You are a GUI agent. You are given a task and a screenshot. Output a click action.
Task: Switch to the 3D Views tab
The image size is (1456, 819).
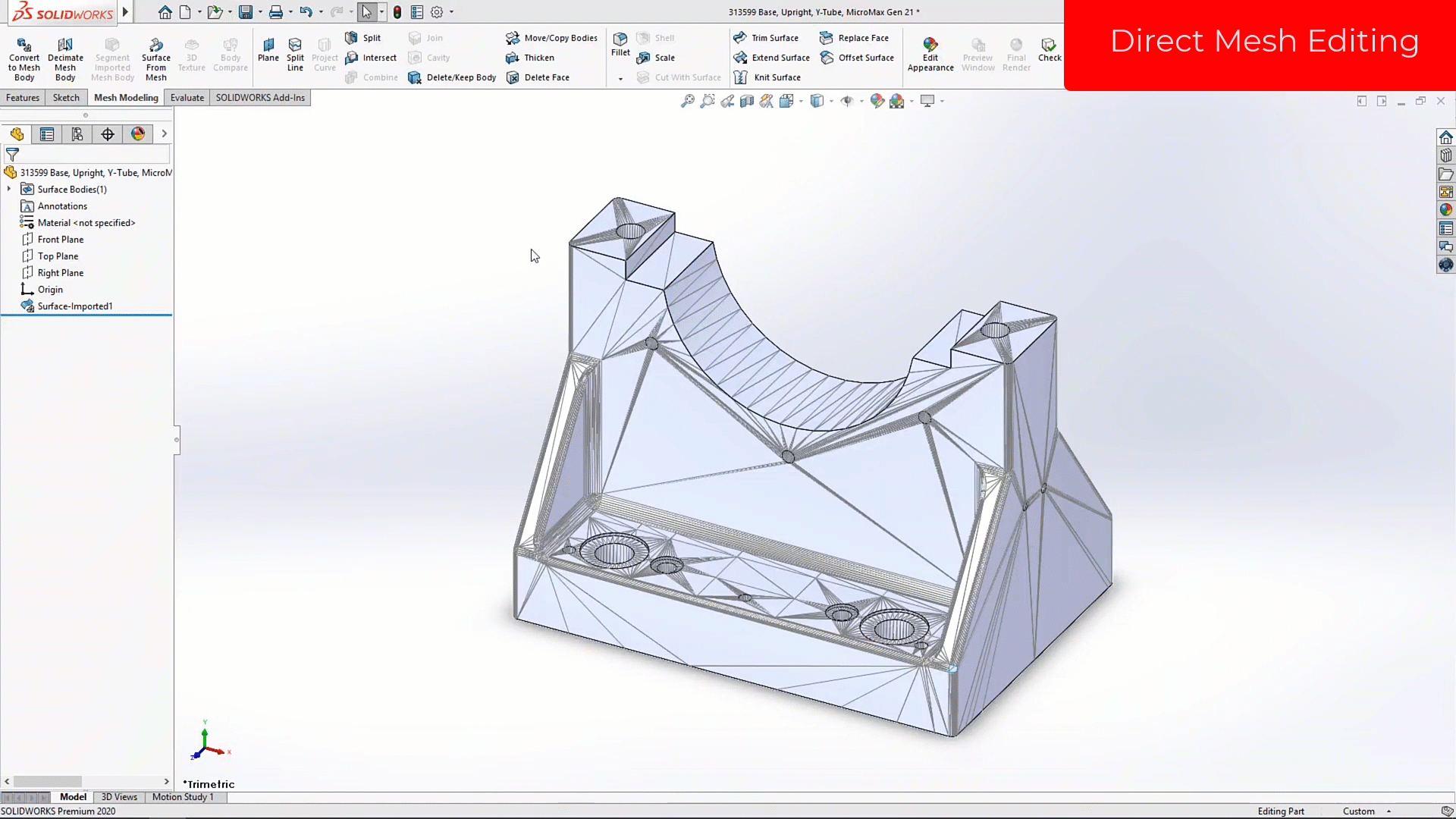click(119, 797)
